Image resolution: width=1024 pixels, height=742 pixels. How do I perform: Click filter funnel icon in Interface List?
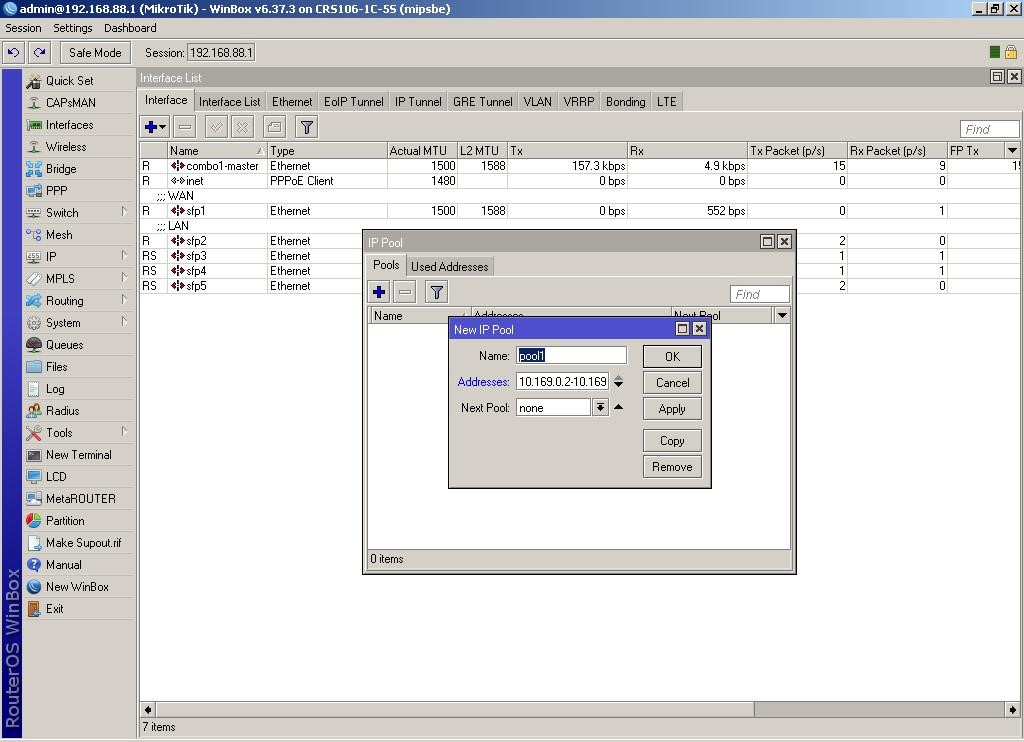coord(307,127)
